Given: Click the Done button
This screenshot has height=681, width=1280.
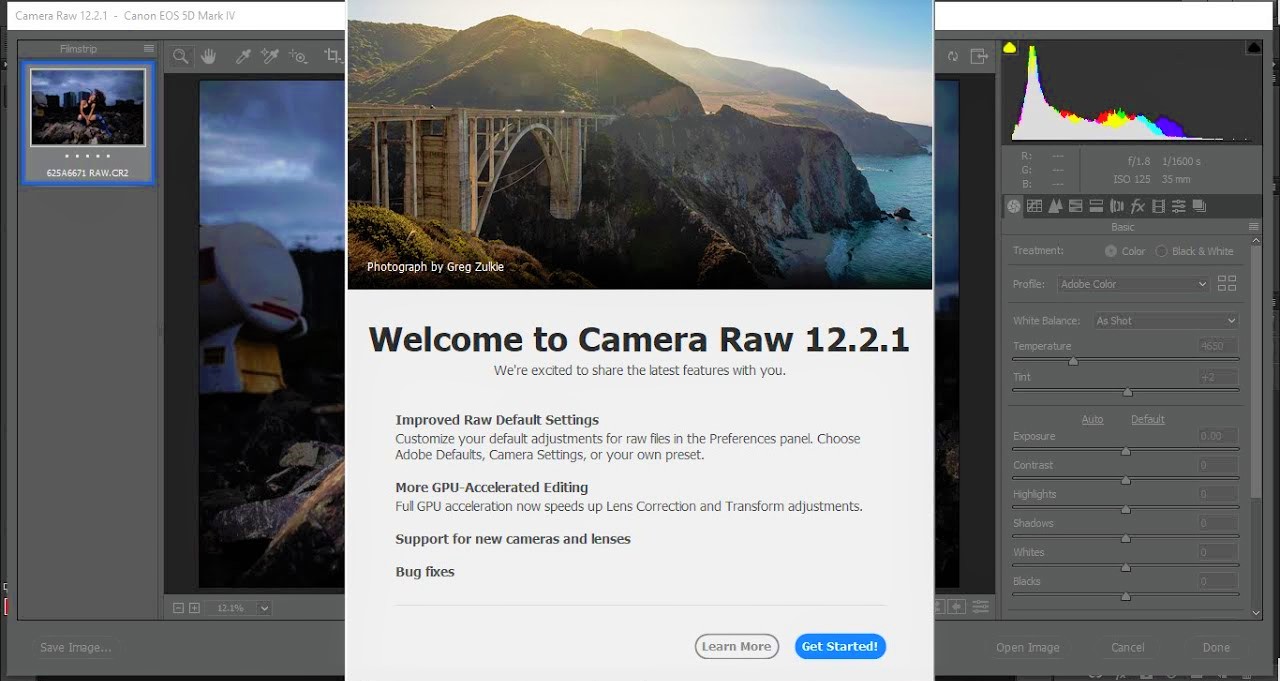Looking at the screenshot, I should coord(1216,647).
